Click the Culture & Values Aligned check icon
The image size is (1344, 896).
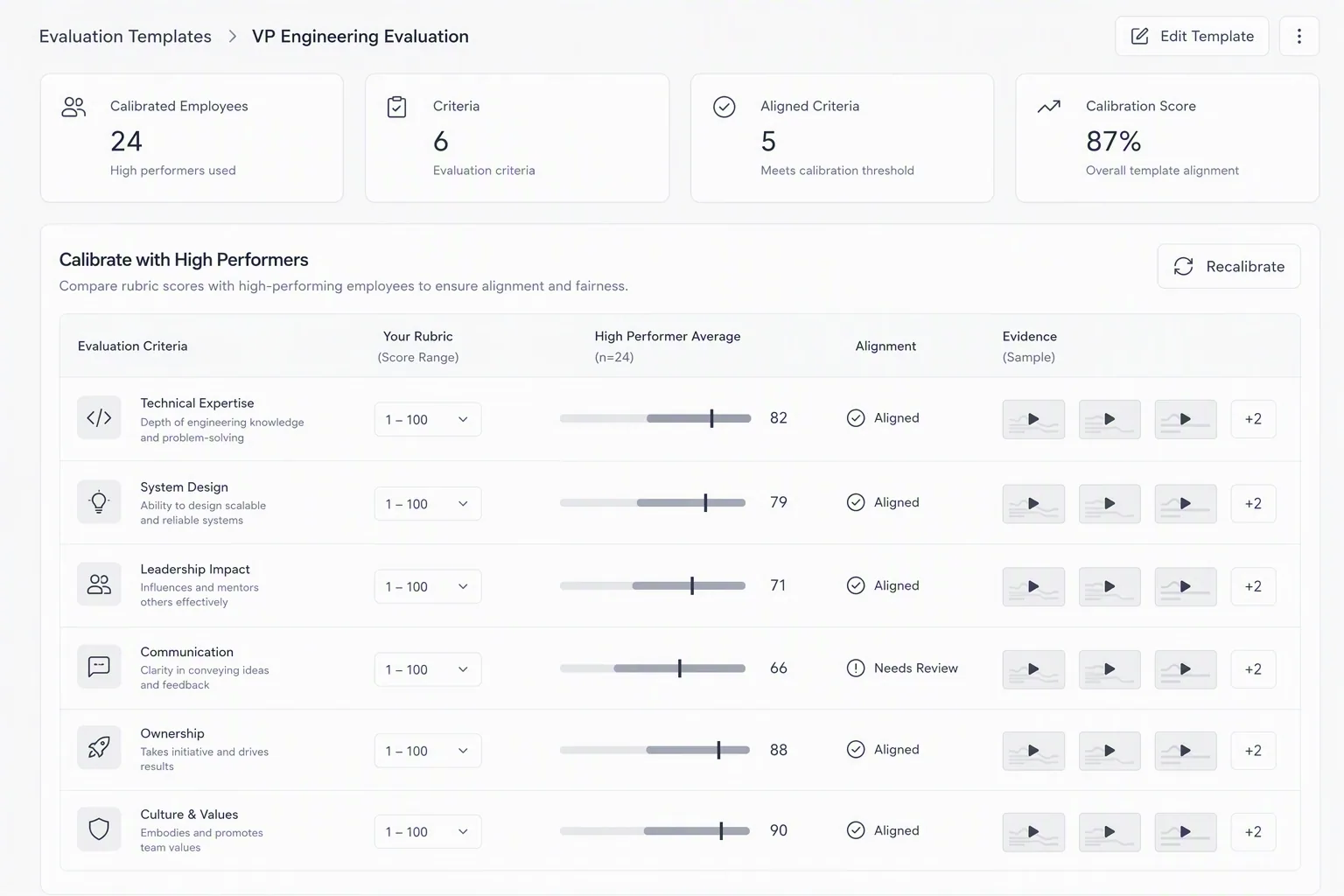click(x=856, y=830)
